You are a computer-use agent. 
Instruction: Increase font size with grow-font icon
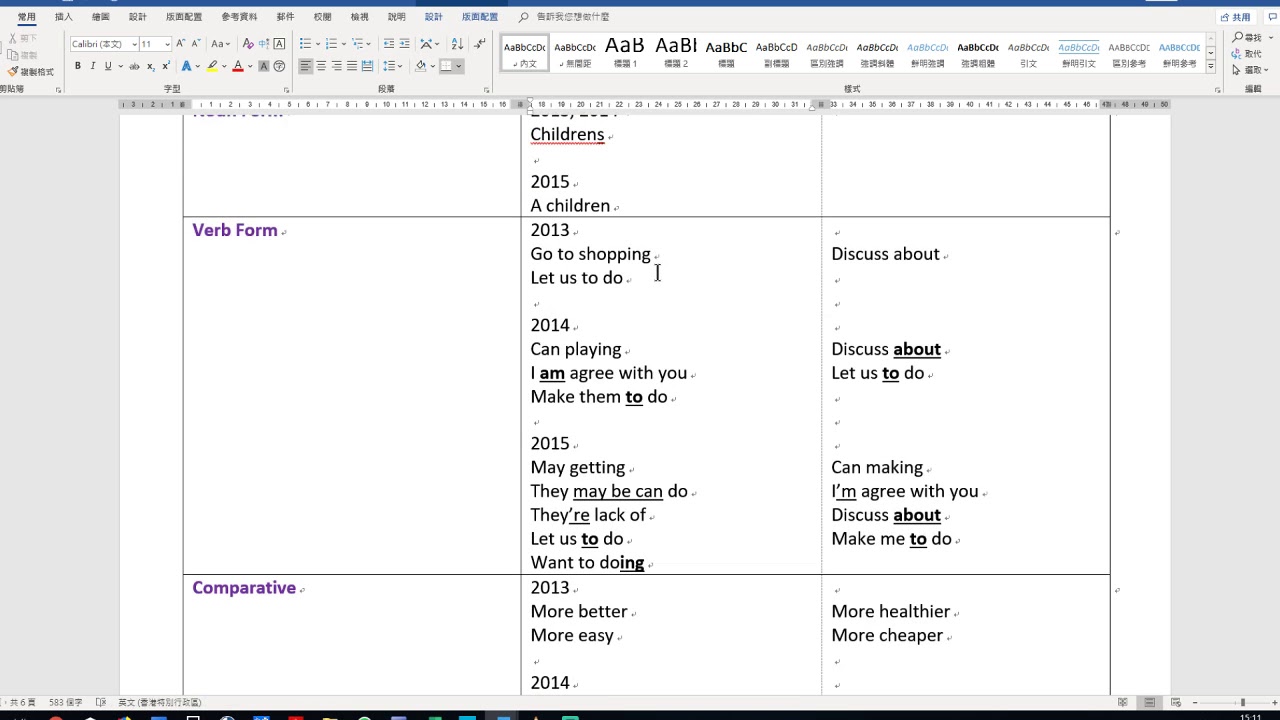(x=181, y=44)
